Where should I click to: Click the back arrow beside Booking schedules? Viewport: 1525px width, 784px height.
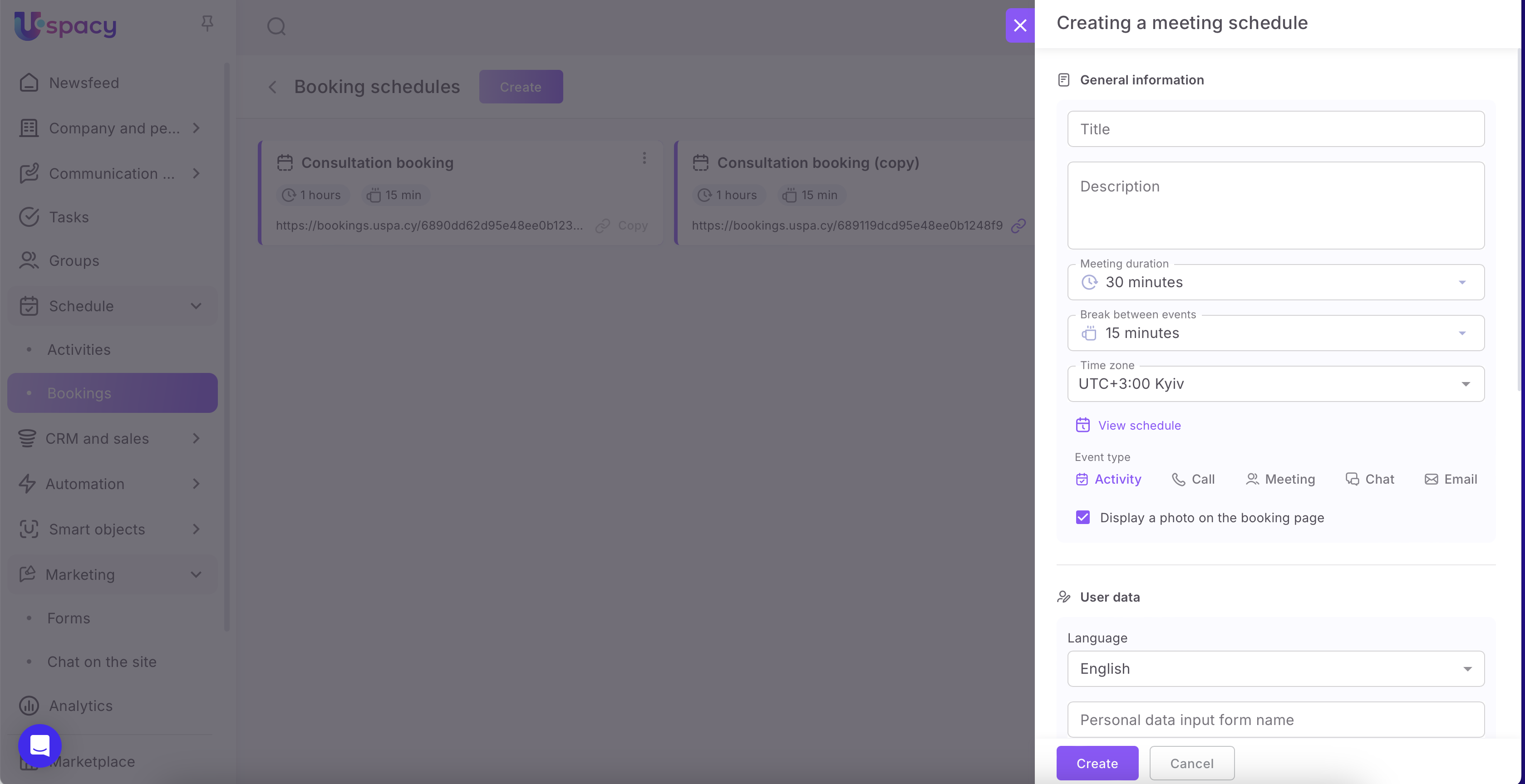[272, 87]
